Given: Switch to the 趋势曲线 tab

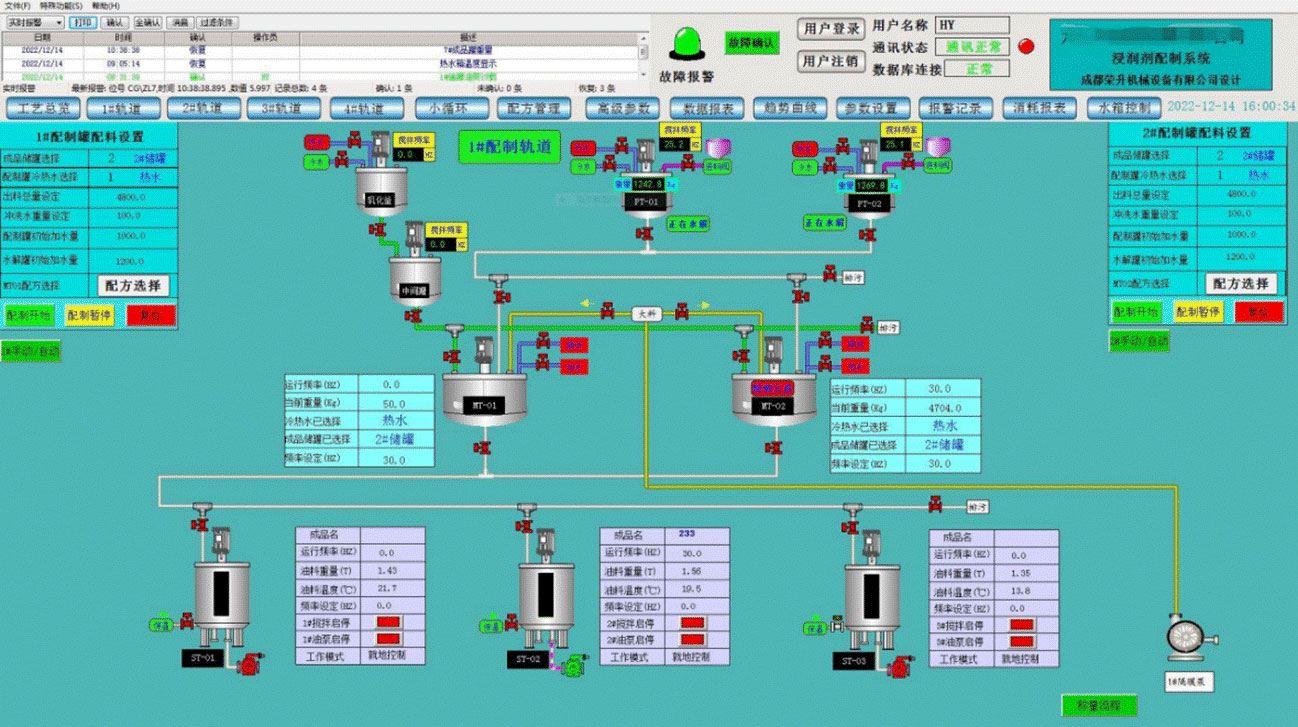Looking at the screenshot, I should click(789, 108).
